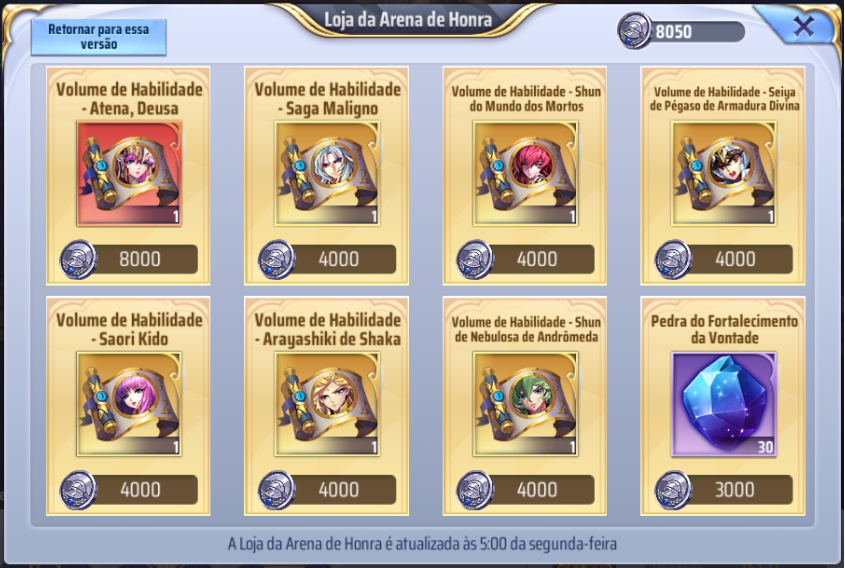
Task: Select the Atena, Deusa skill volume icon
Action: tap(129, 174)
